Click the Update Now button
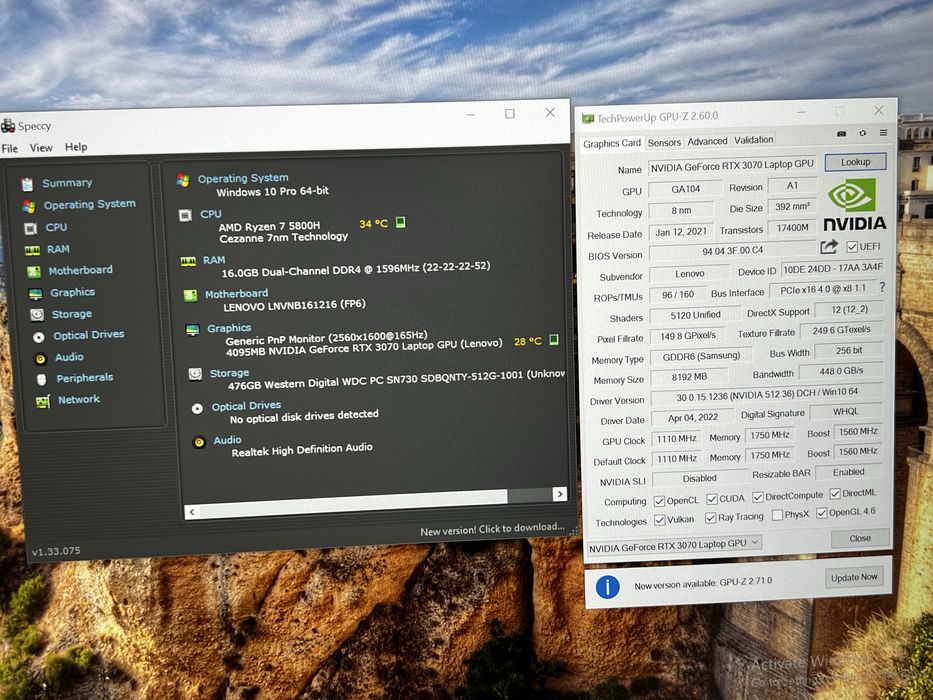 (x=854, y=577)
